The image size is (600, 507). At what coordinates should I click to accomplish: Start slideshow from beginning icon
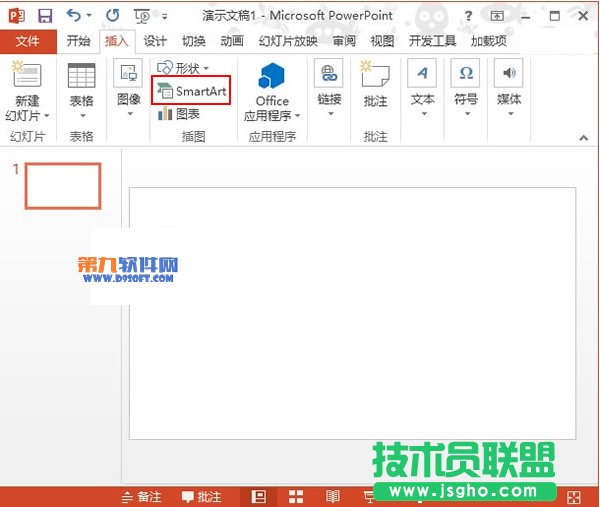coord(142,16)
